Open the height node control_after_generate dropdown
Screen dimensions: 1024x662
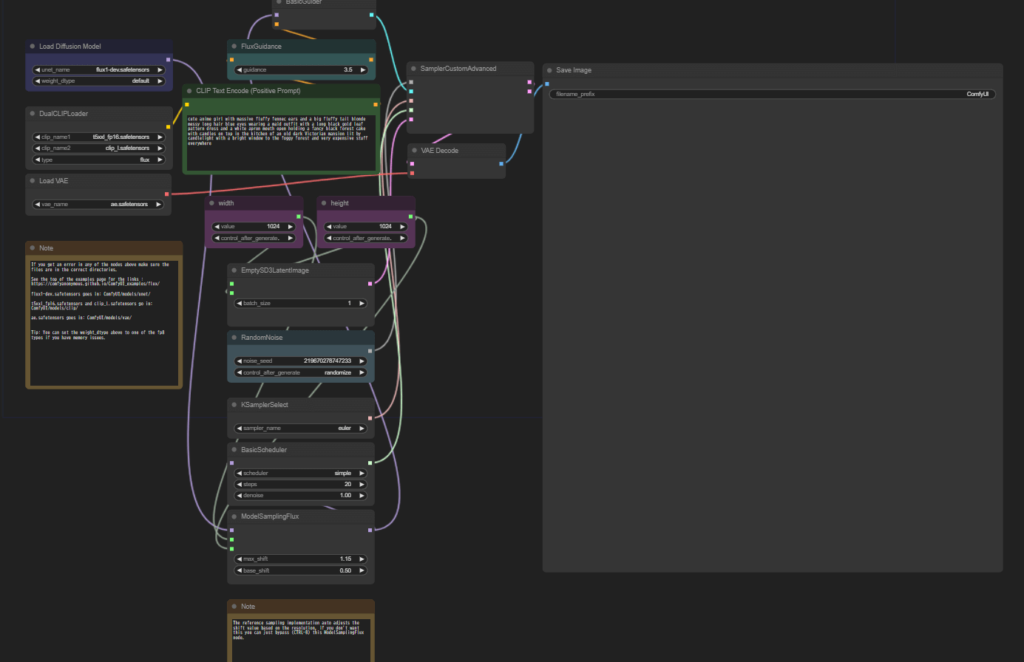coord(366,238)
